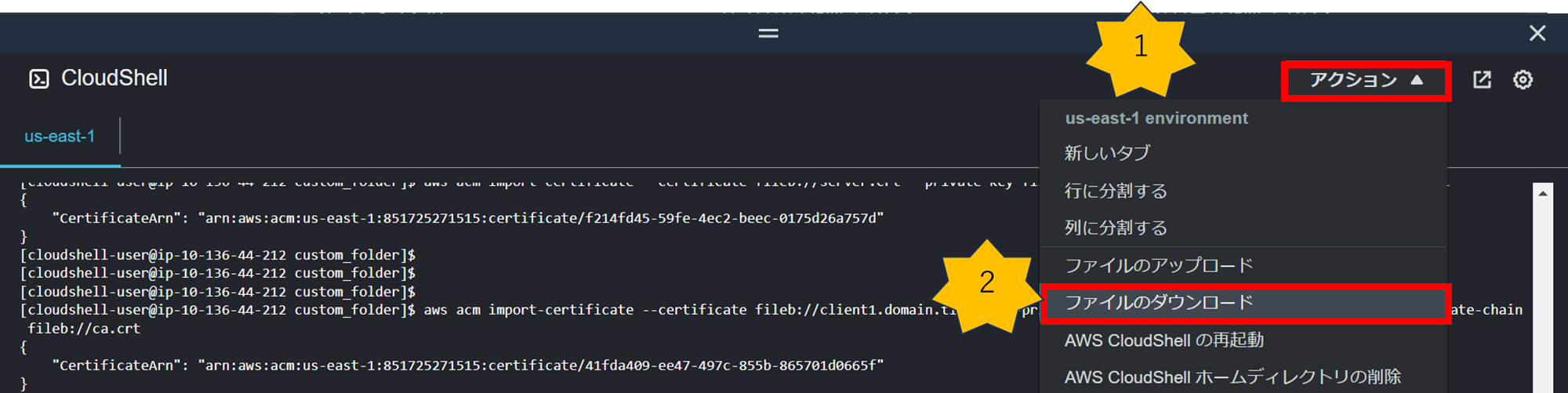This screenshot has width=1568, height=393.
Task: Click the terminal scrollbar up arrow
Action: coord(1542,193)
